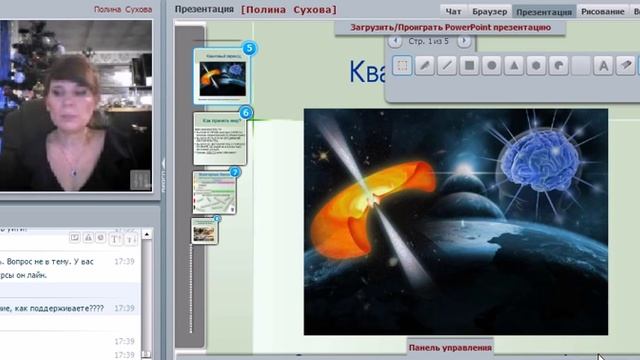The image size is (640, 360).
Task: Click the side panel collapse handle
Action: tap(163, 176)
